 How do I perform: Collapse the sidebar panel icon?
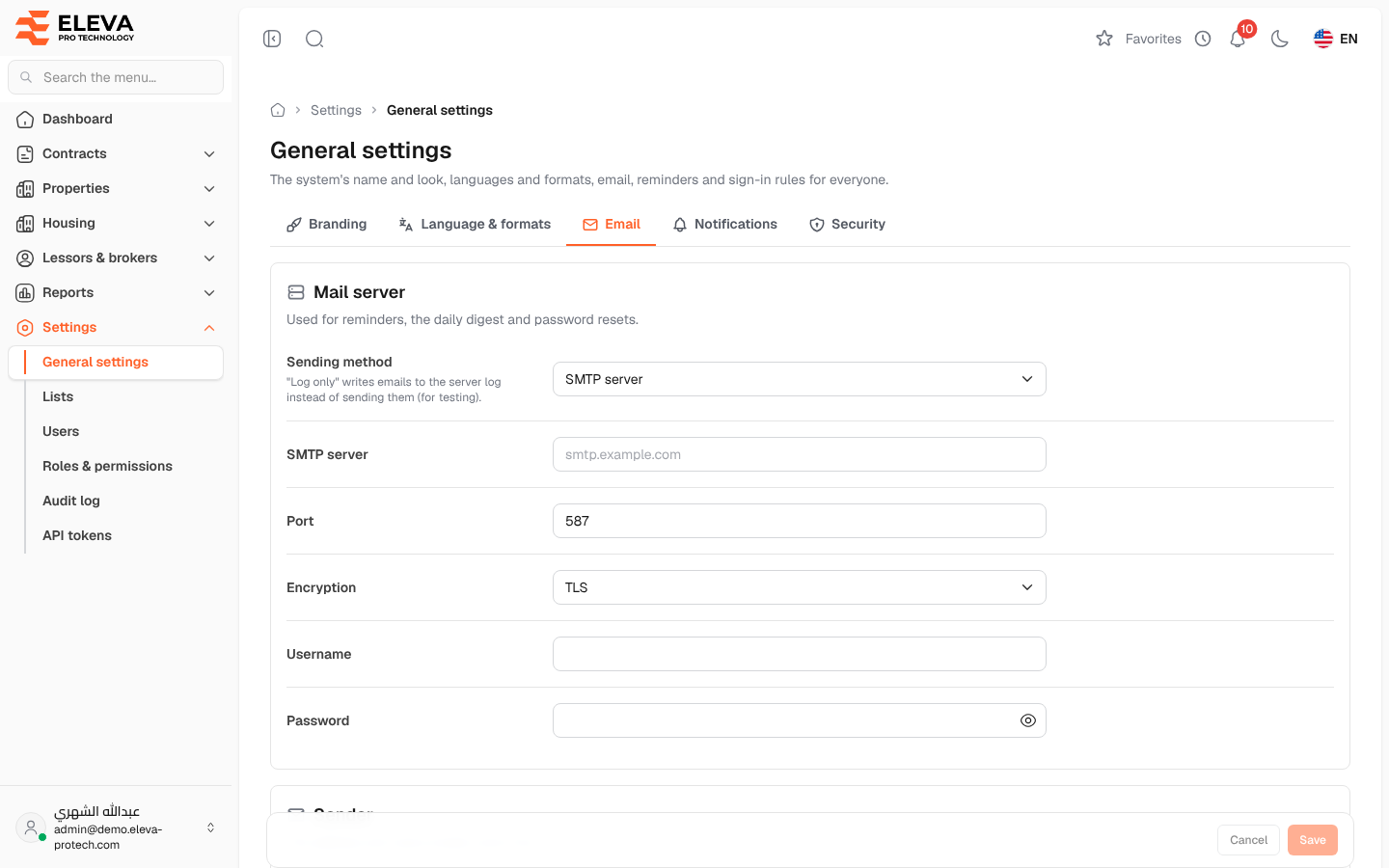[x=272, y=39]
